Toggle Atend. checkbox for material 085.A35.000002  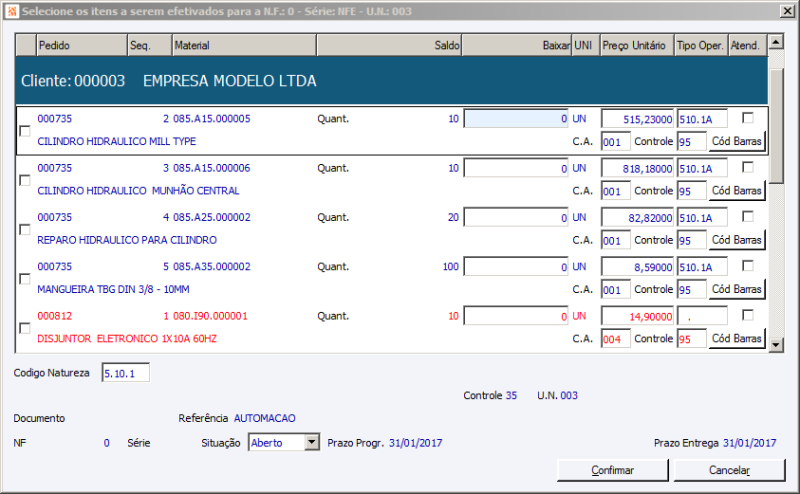coord(748,266)
